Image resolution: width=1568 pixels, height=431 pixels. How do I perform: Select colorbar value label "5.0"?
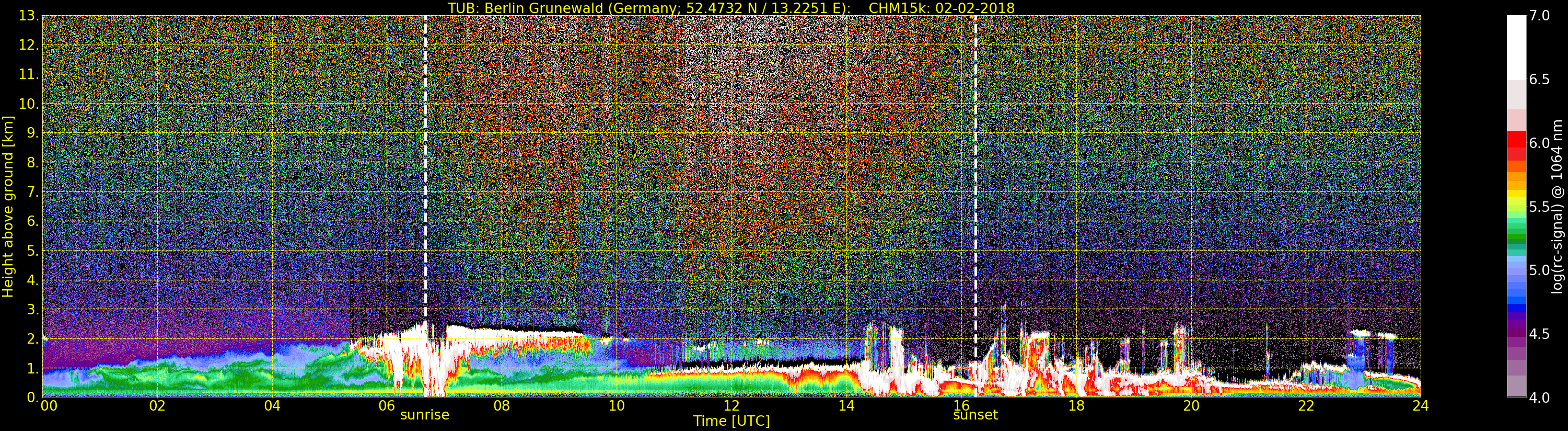click(x=1539, y=270)
